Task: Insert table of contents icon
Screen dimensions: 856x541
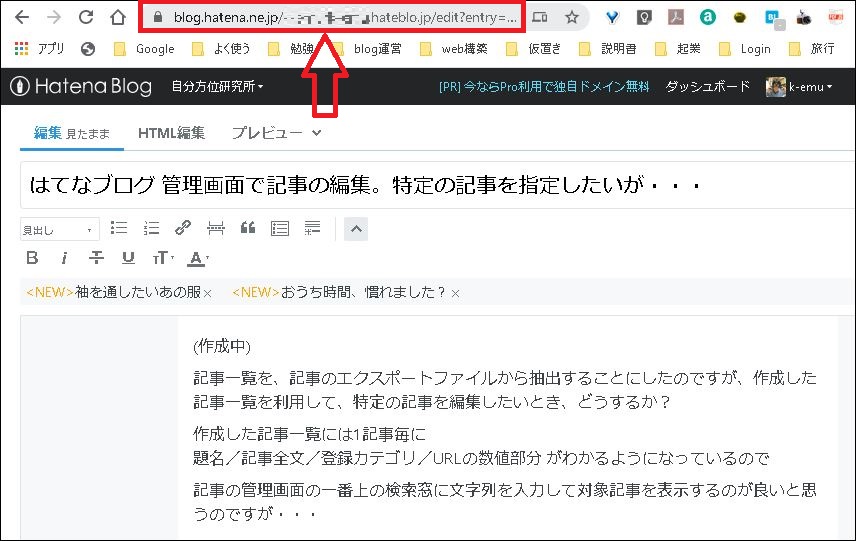Action: pos(280,228)
